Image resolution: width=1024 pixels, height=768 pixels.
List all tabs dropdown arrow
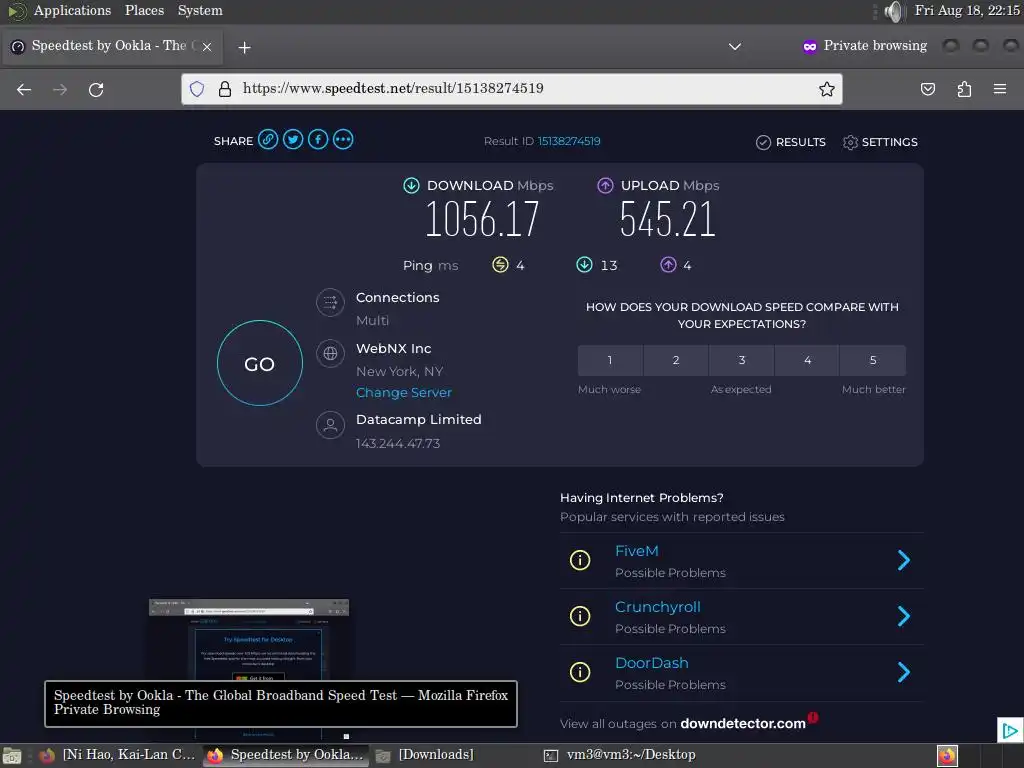[735, 46]
